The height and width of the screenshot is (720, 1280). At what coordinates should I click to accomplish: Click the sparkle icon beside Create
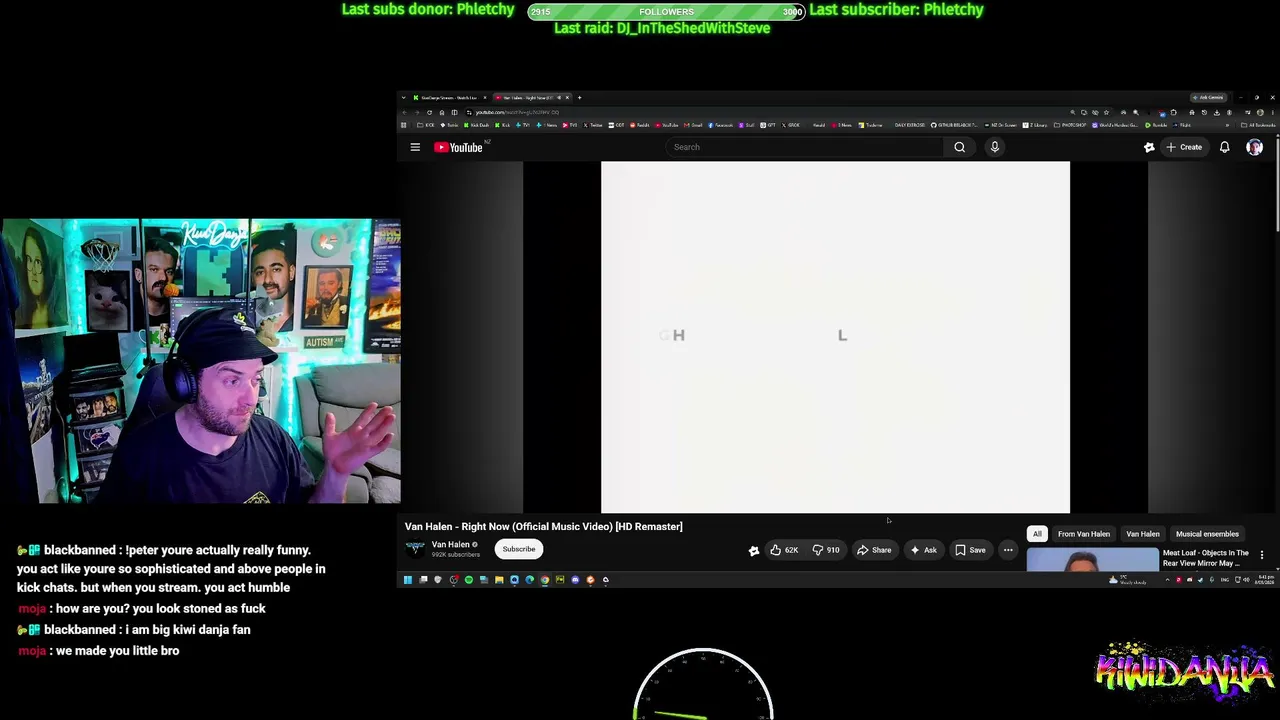point(1149,147)
